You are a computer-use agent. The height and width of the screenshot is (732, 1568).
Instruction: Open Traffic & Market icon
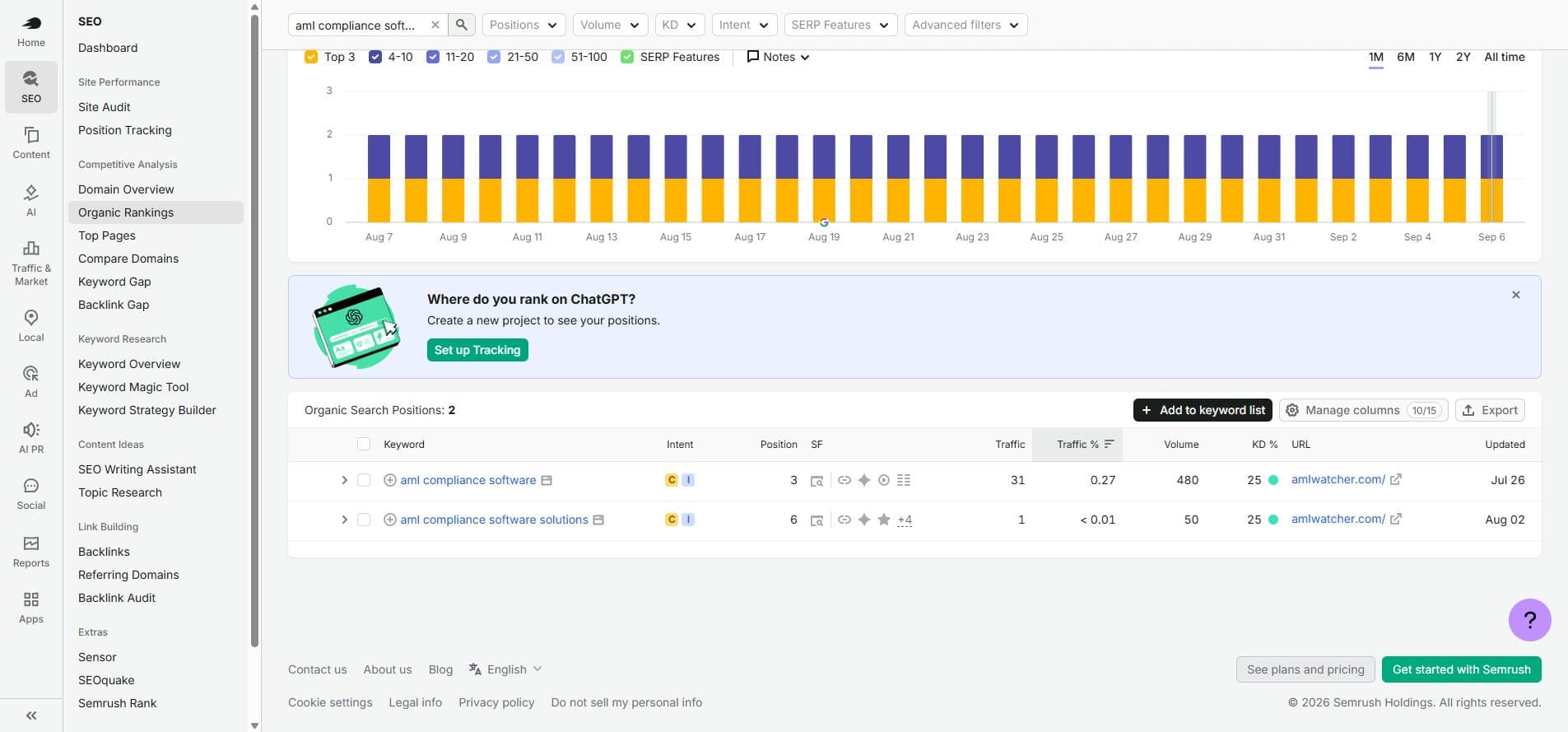pos(31,262)
